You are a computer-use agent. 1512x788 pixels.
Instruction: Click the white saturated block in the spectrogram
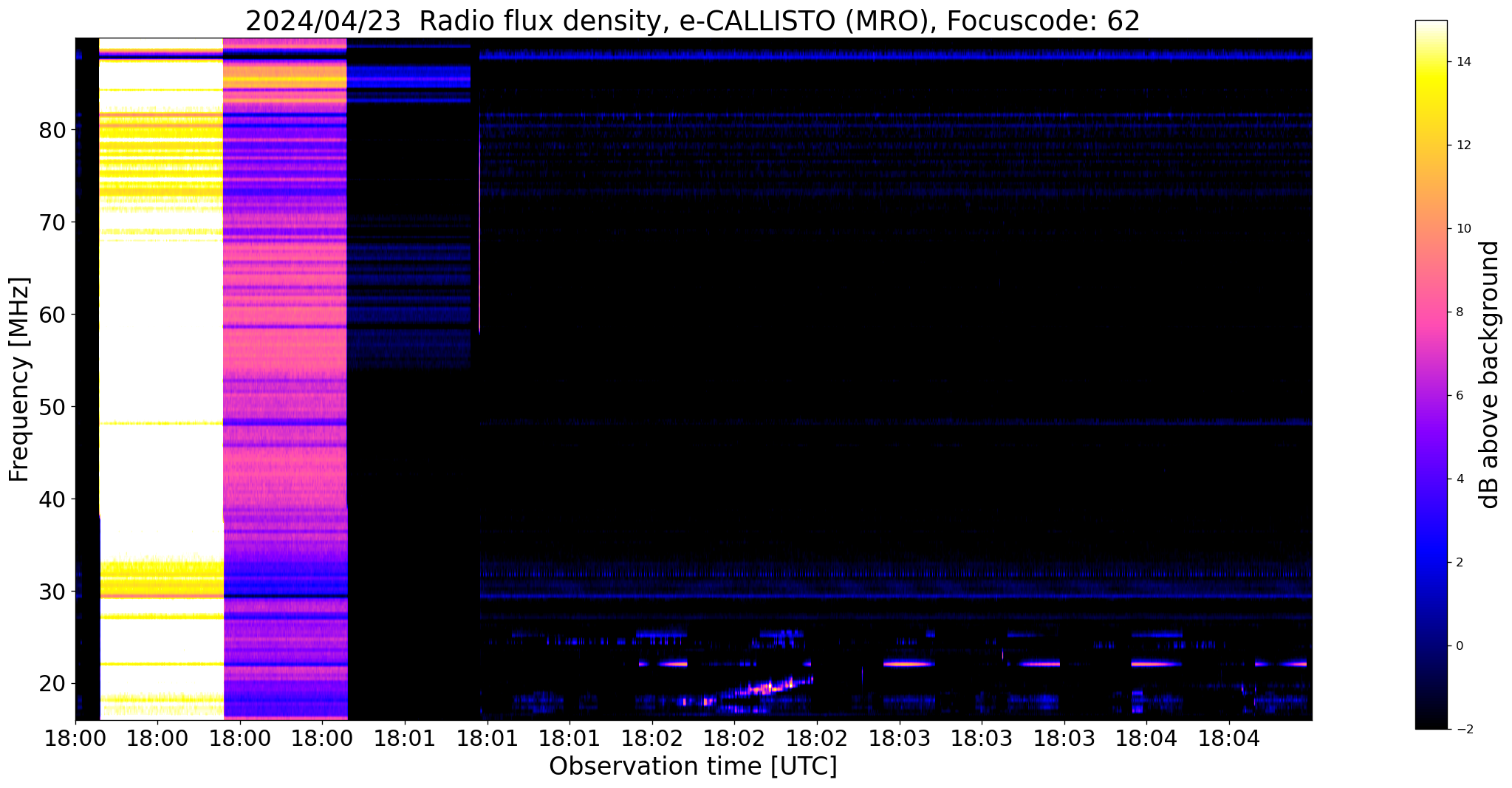click(x=161, y=379)
